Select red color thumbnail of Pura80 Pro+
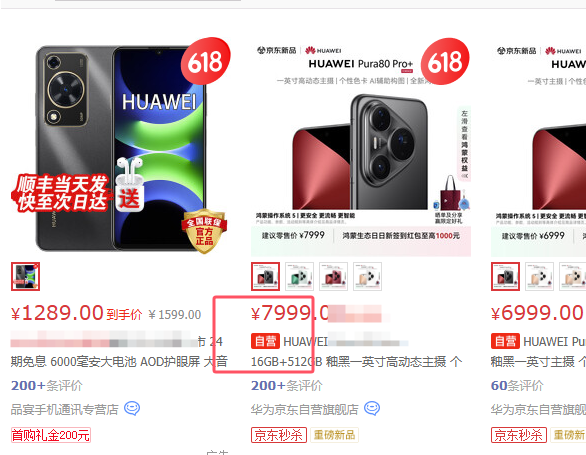 333,277
